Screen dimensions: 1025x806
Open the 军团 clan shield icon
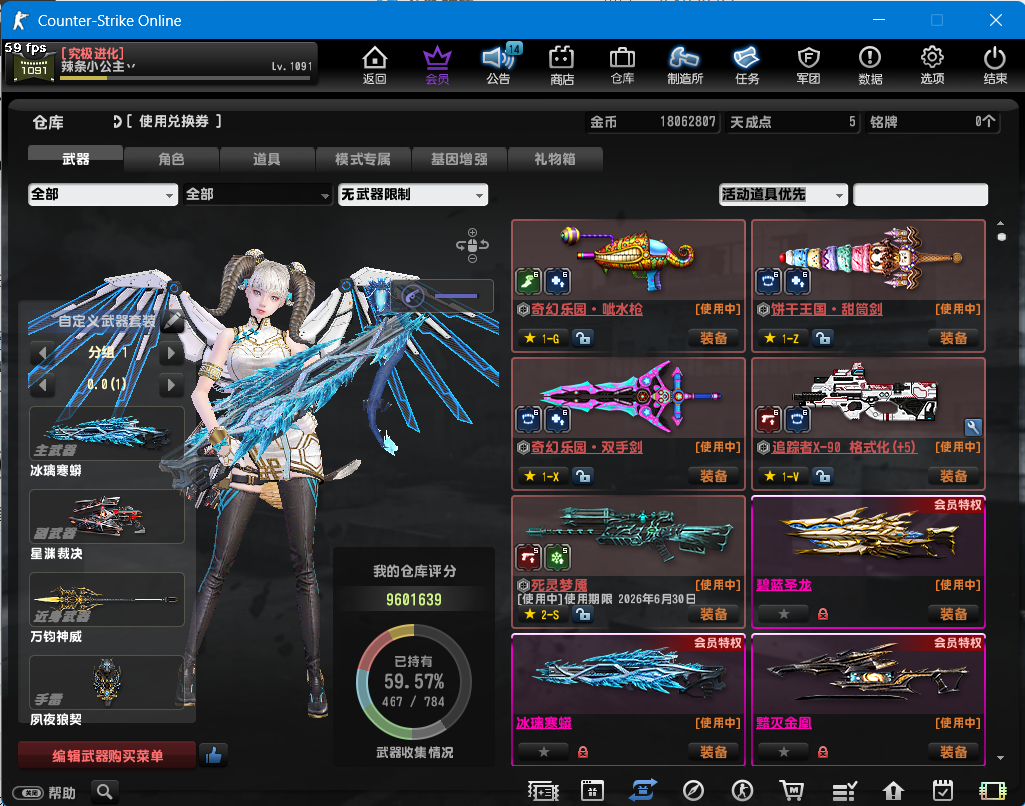[x=808, y=64]
